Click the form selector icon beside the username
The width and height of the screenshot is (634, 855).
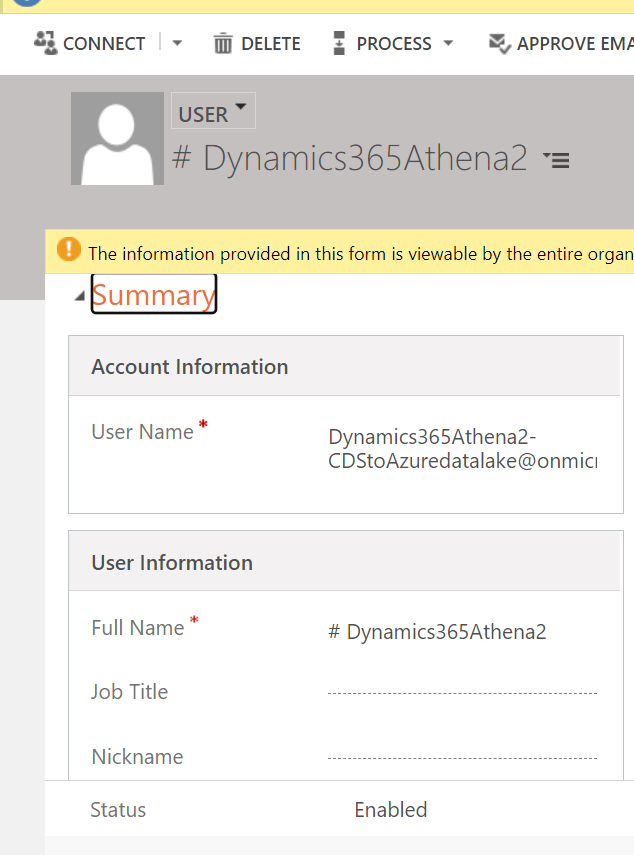click(x=557, y=159)
